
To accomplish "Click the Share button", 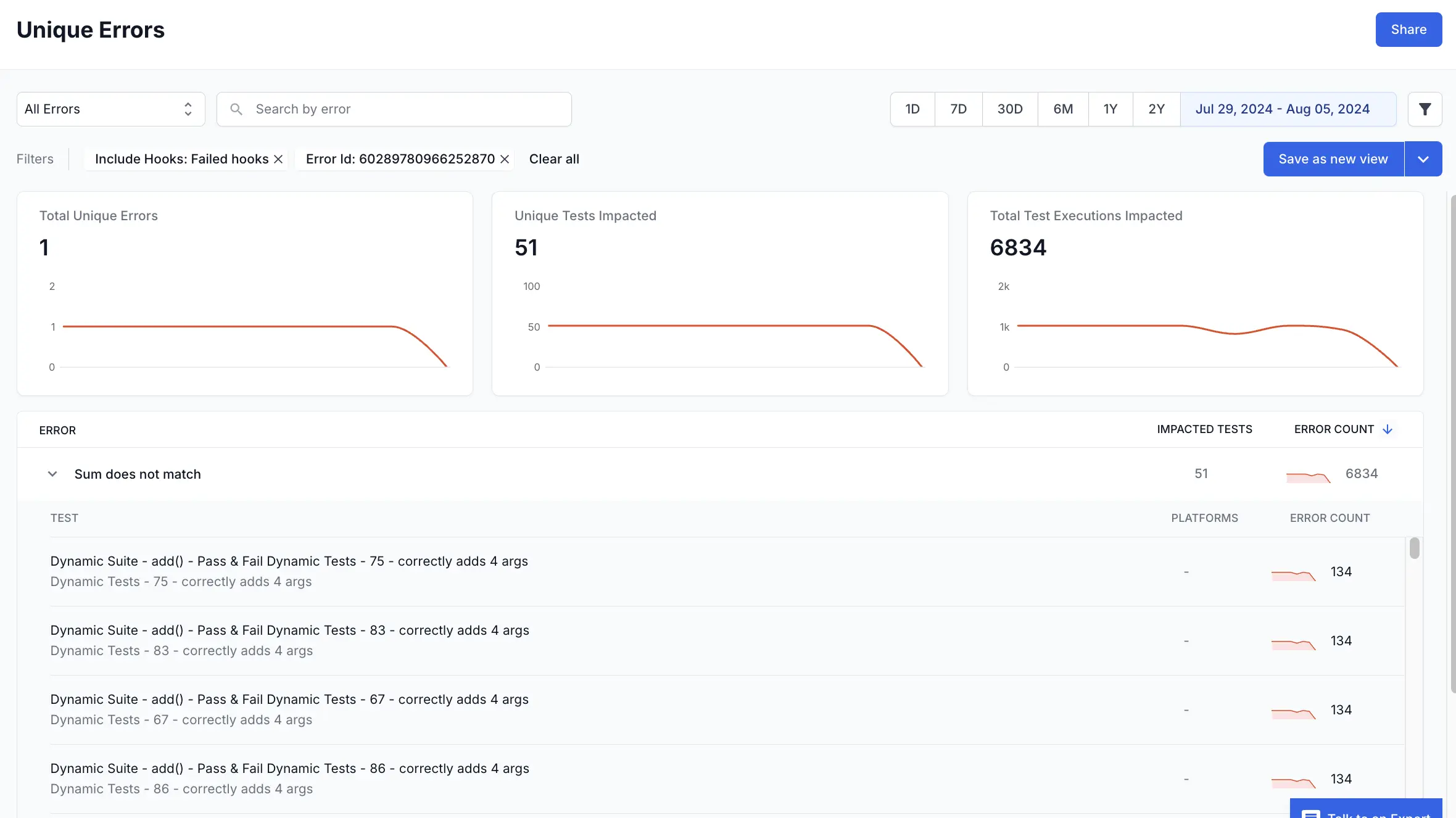I will [1408, 30].
